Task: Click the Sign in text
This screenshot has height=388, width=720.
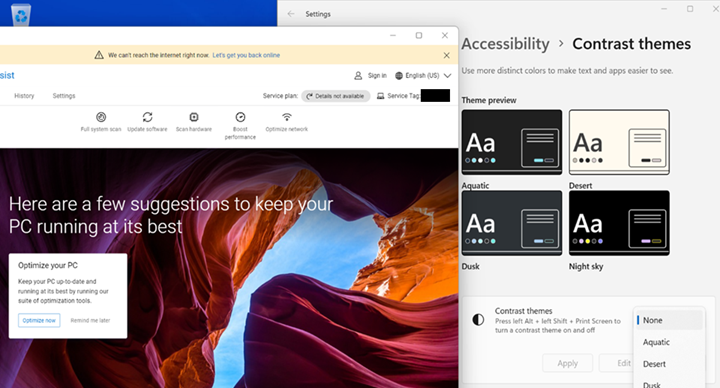Action: (x=377, y=75)
